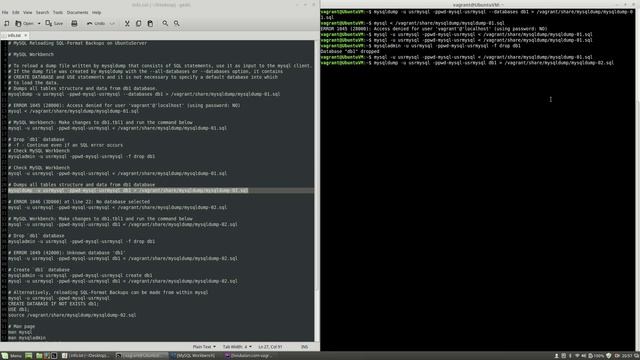Click the Ln 27 Col position indicator

(270, 347)
